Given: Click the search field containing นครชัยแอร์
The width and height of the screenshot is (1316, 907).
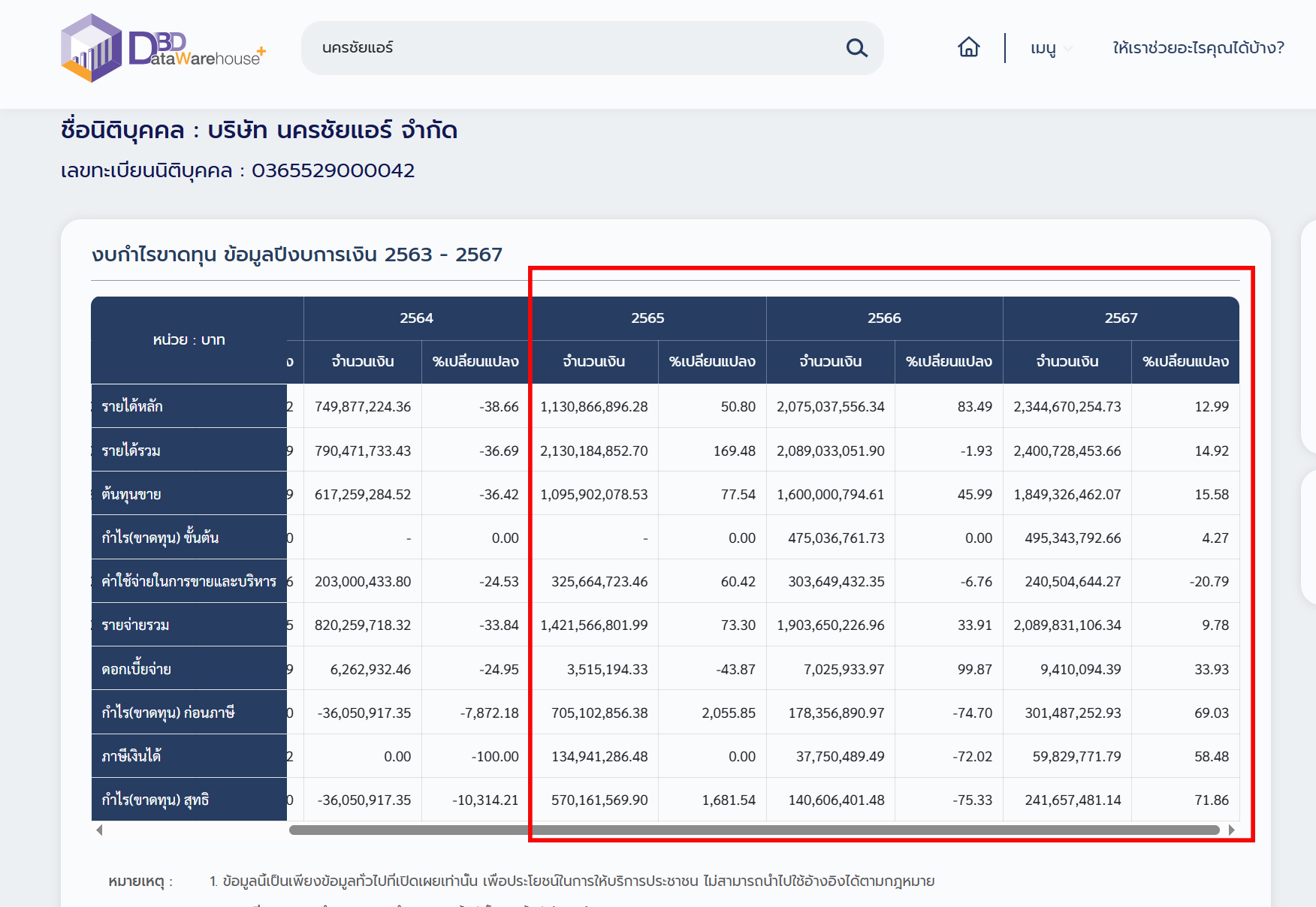Looking at the screenshot, I should pyautogui.click(x=571, y=48).
